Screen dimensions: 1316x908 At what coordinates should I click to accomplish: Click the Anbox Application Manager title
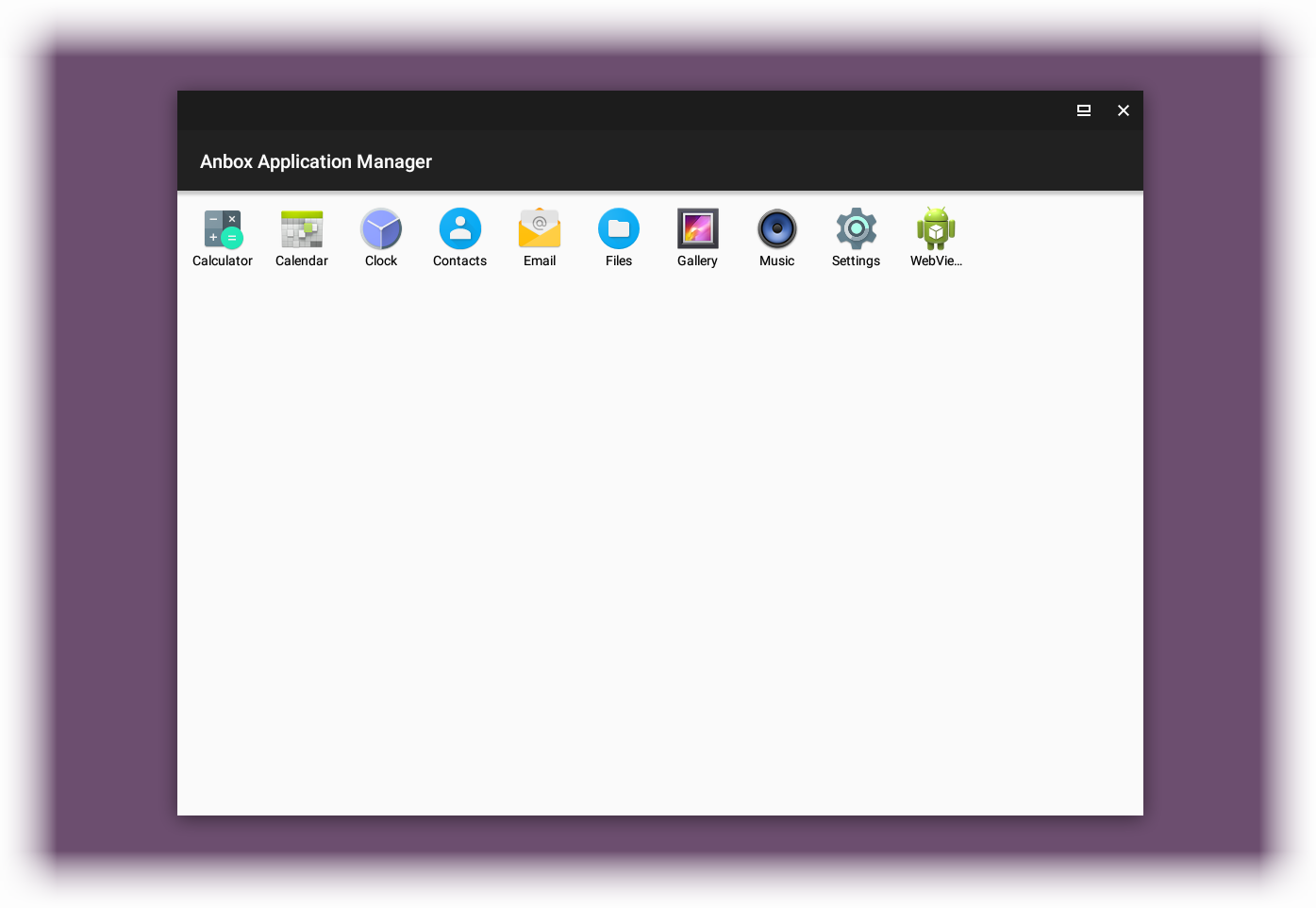(316, 161)
